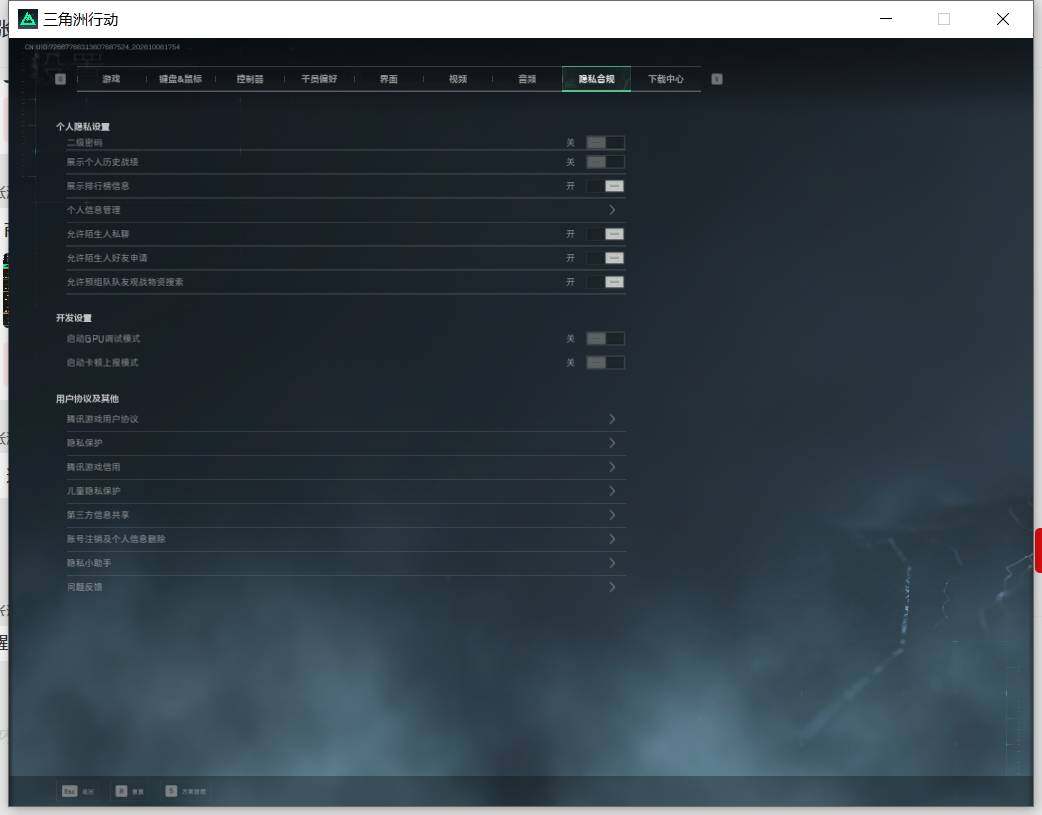Viewport: 1042px width, 815px height.
Task: Click the next-tab key icon right of 下载中心
Action: (717, 79)
